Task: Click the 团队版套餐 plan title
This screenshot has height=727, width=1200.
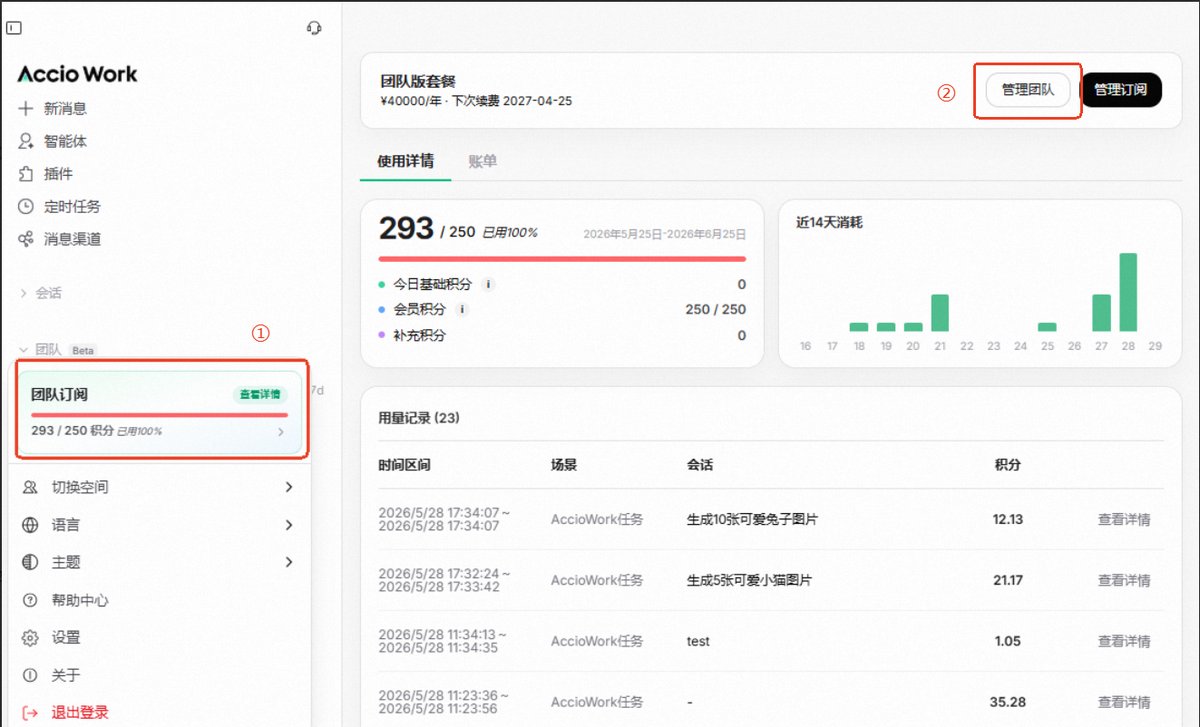Action: coord(418,82)
